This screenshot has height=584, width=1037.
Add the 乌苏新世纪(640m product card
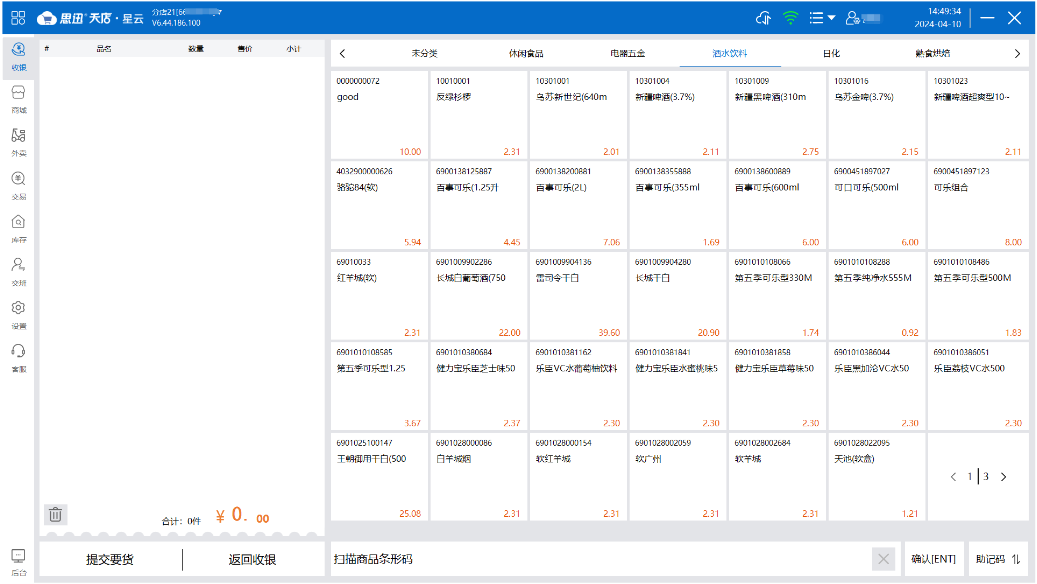tap(578, 115)
